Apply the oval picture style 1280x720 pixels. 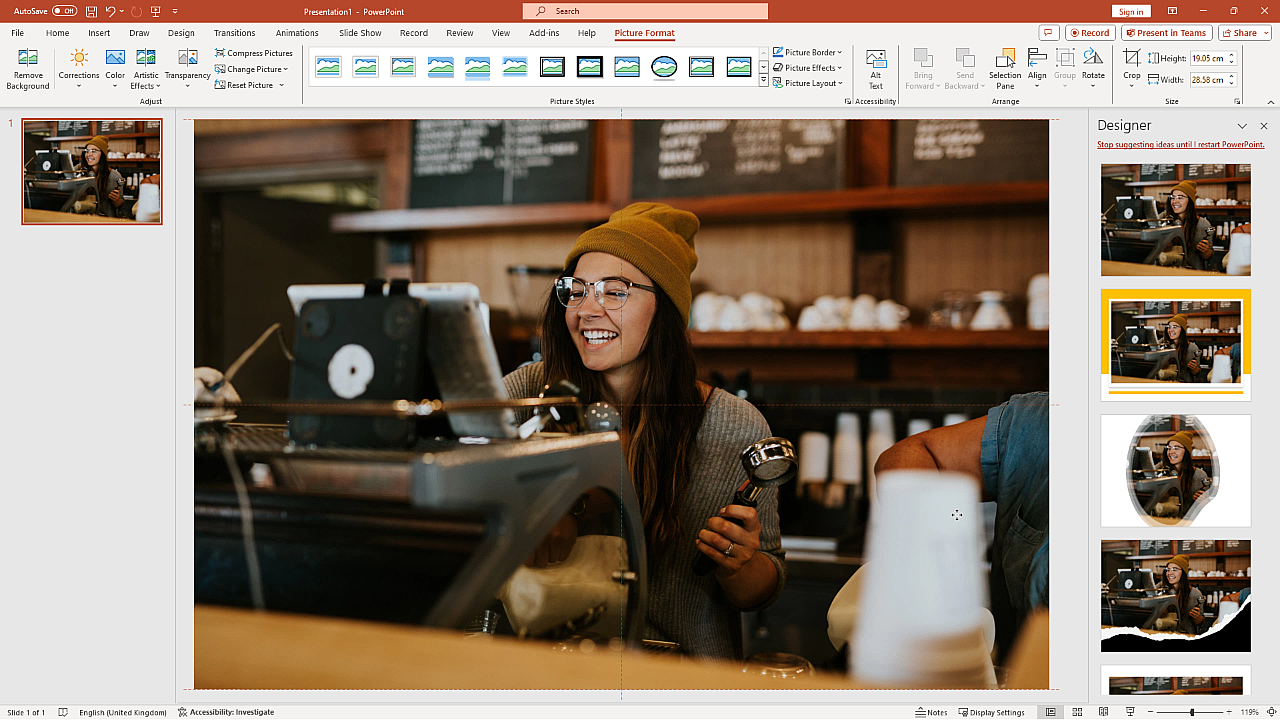[664, 67]
